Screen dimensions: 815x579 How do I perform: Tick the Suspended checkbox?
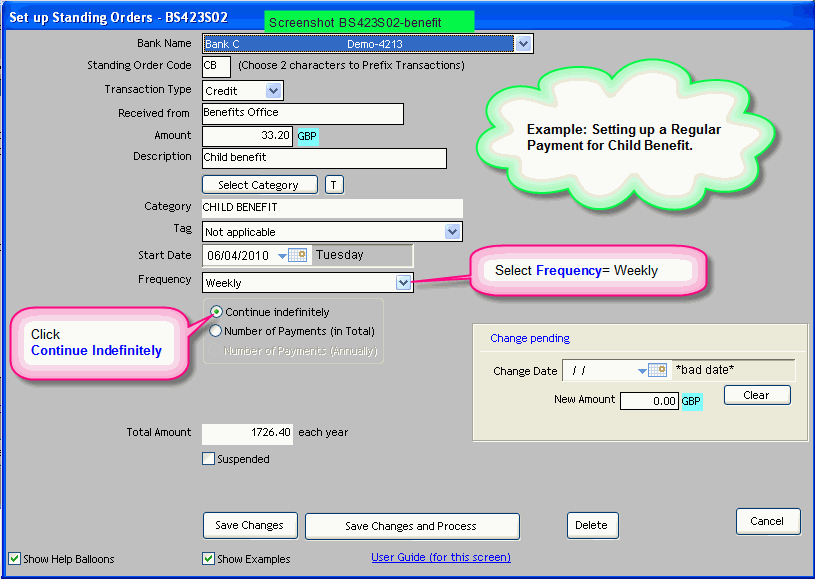(209, 459)
